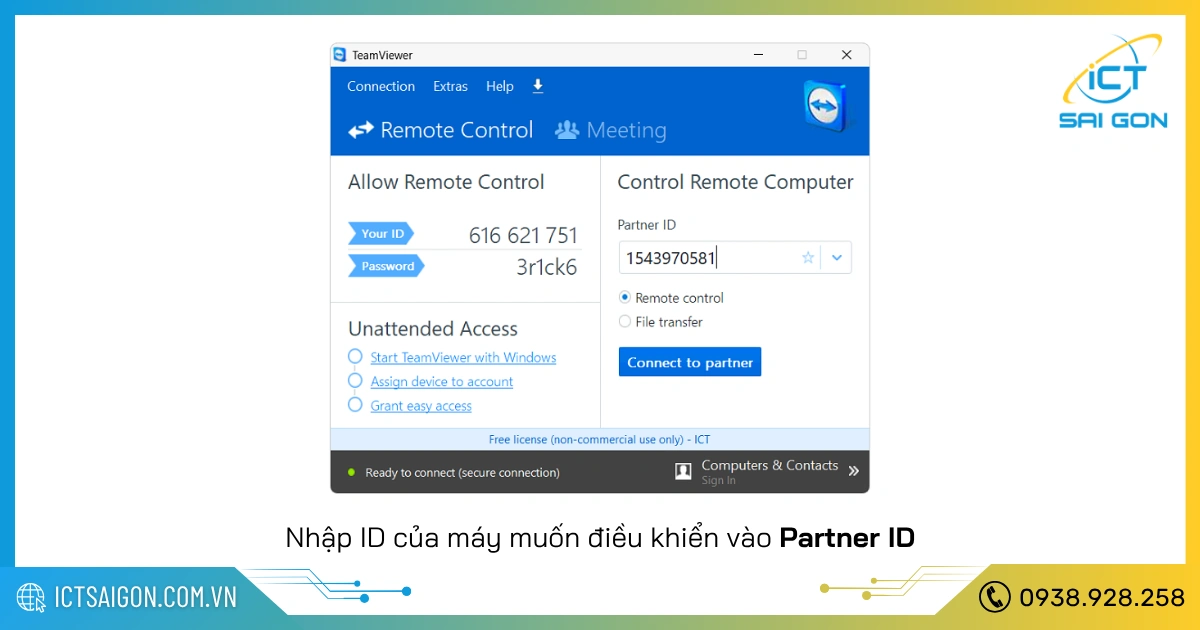
Task: Click the download arrow icon in menu bar
Action: pyautogui.click(x=538, y=86)
